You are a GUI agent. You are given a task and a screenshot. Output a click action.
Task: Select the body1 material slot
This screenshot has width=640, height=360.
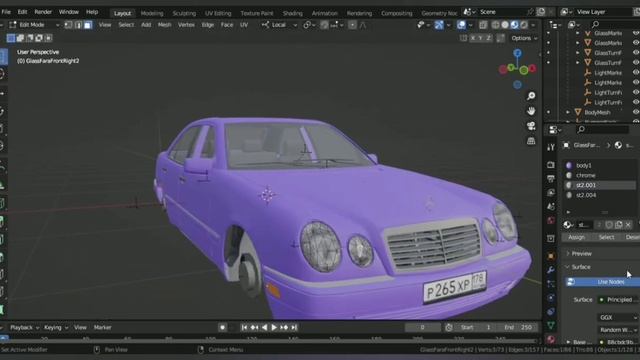tap(599, 165)
